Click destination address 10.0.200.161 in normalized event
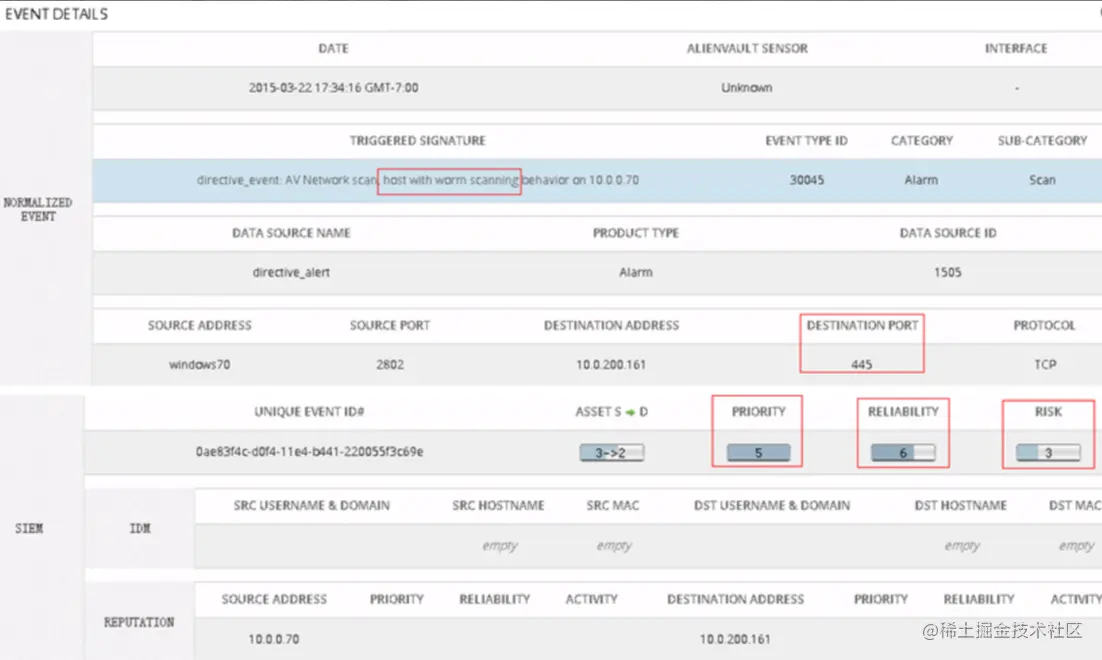Image resolution: width=1102 pixels, height=660 pixels. (x=611, y=364)
